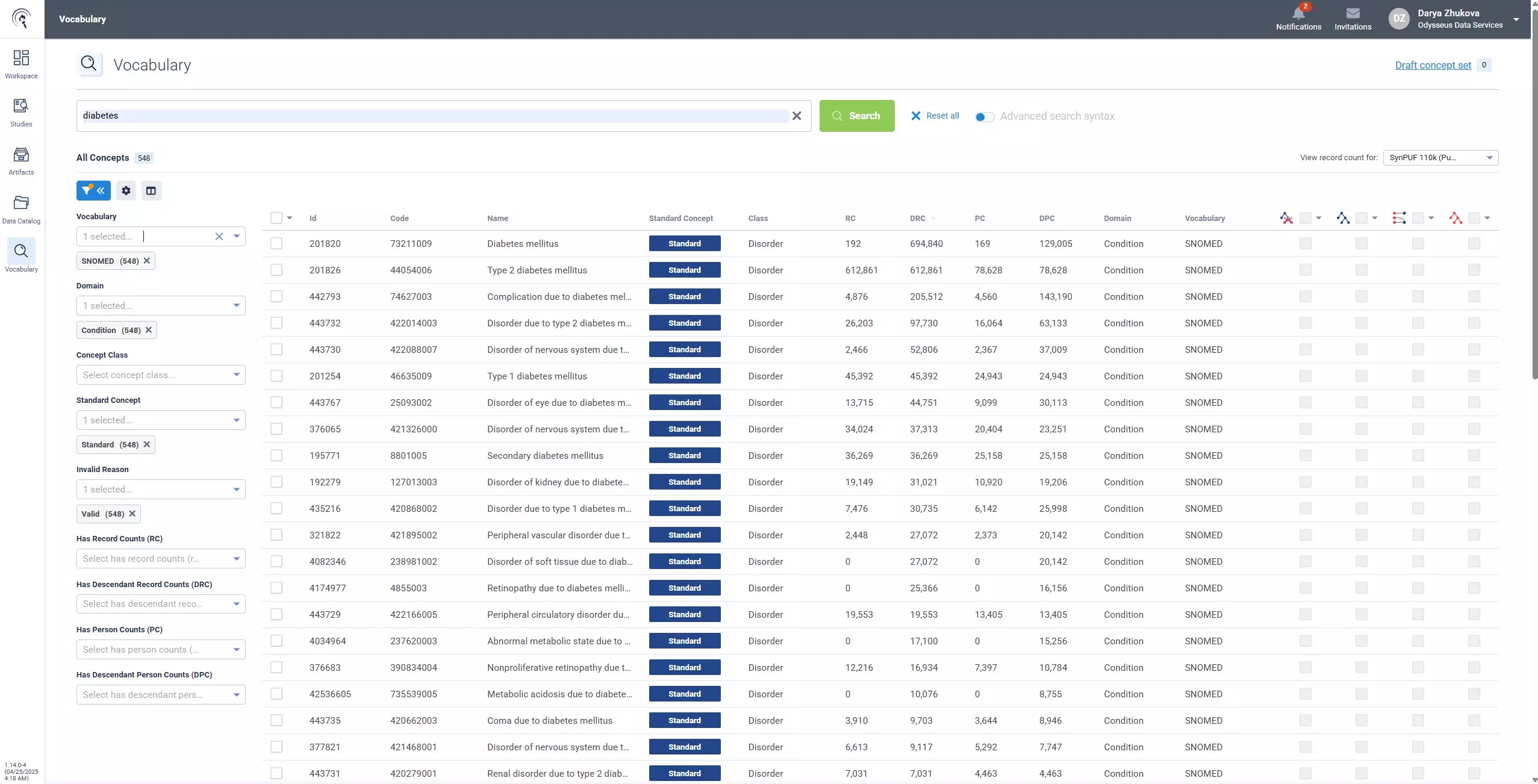Clear the diabetes search text
Image resolution: width=1538 pixels, height=784 pixels.
[797, 116]
